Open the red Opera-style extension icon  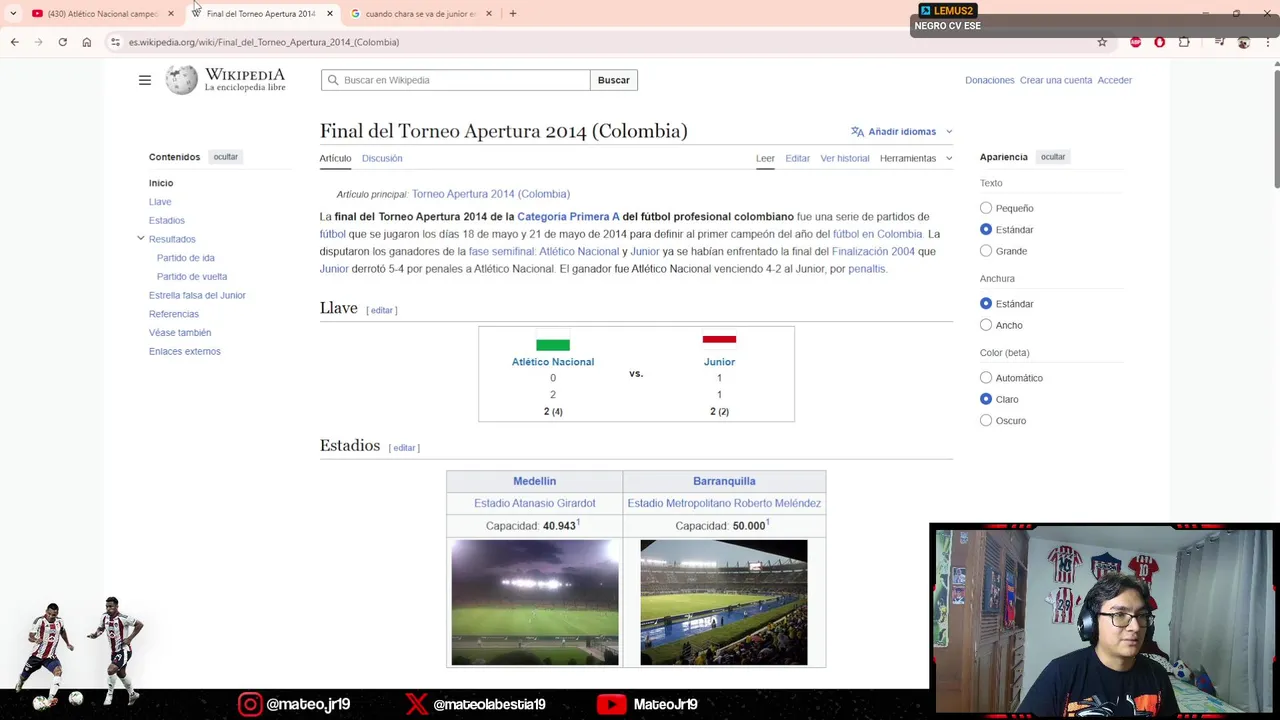(x=1160, y=42)
